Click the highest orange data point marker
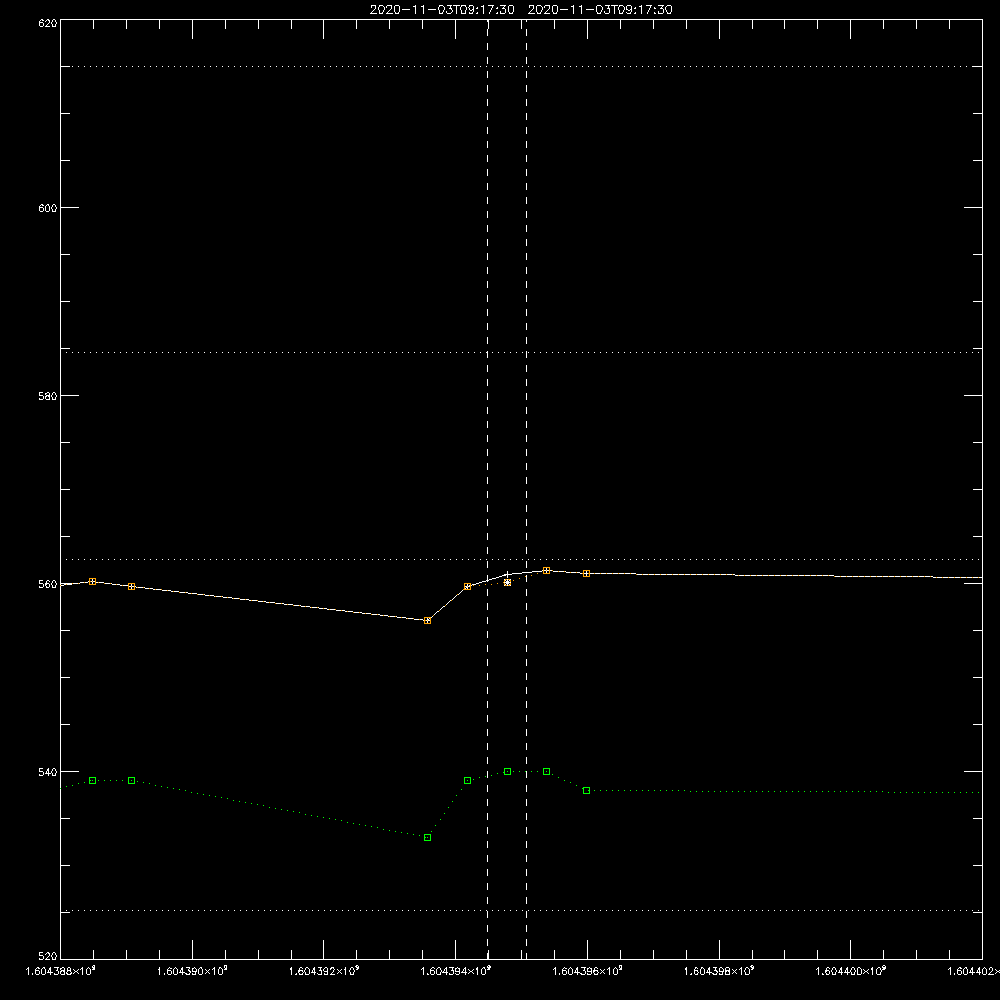This screenshot has width=1000, height=1000. coord(547,570)
